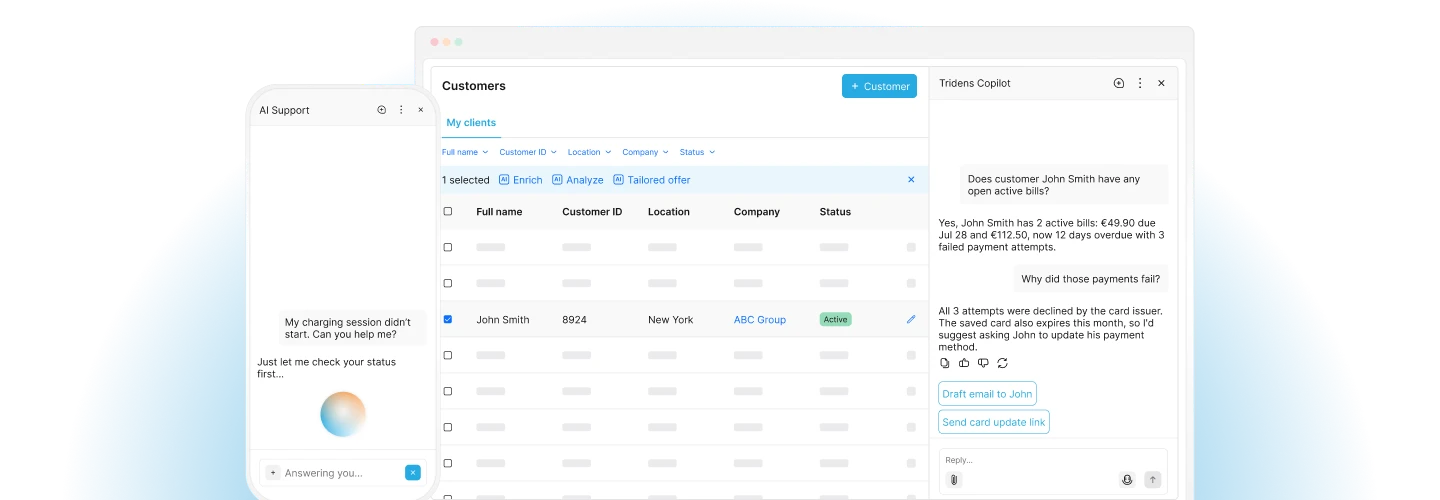This screenshot has height=500, width=1440.
Task: Click the Customers page heading
Action: tap(474, 86)
